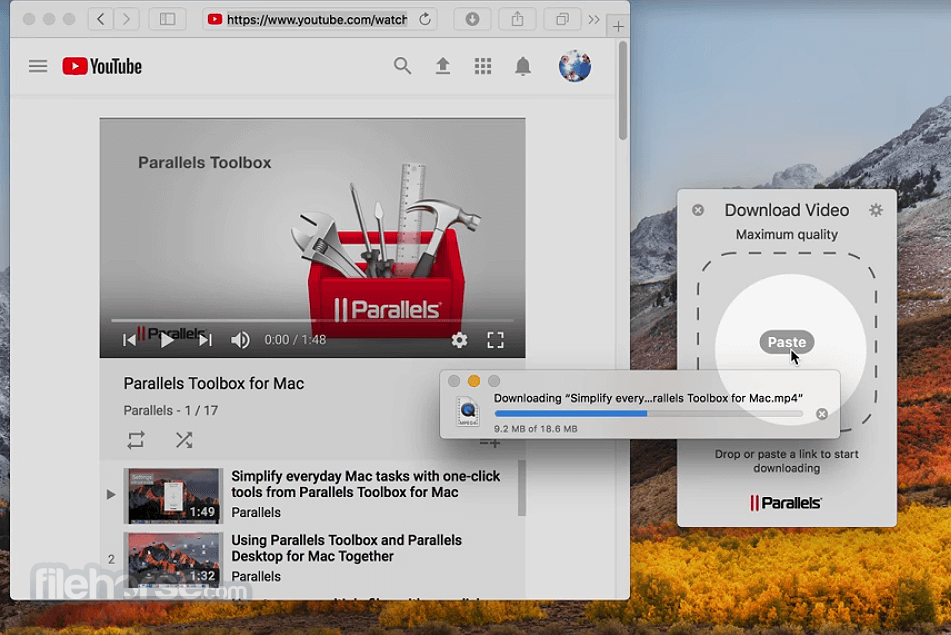This screenshot has height=635, width=951.
Task: Click the Parallels logo in Download Video panel
Action: [x=785, y=503]
